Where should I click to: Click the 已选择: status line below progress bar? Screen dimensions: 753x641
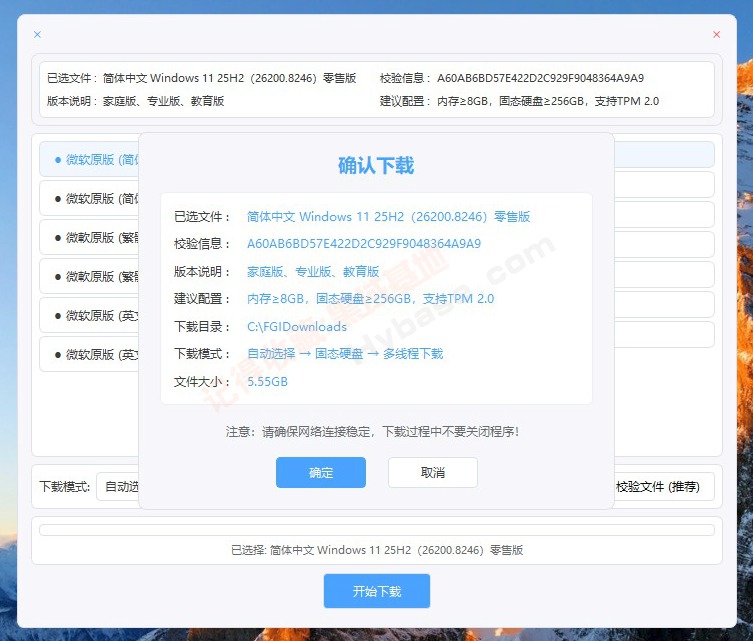click(377, 550)
